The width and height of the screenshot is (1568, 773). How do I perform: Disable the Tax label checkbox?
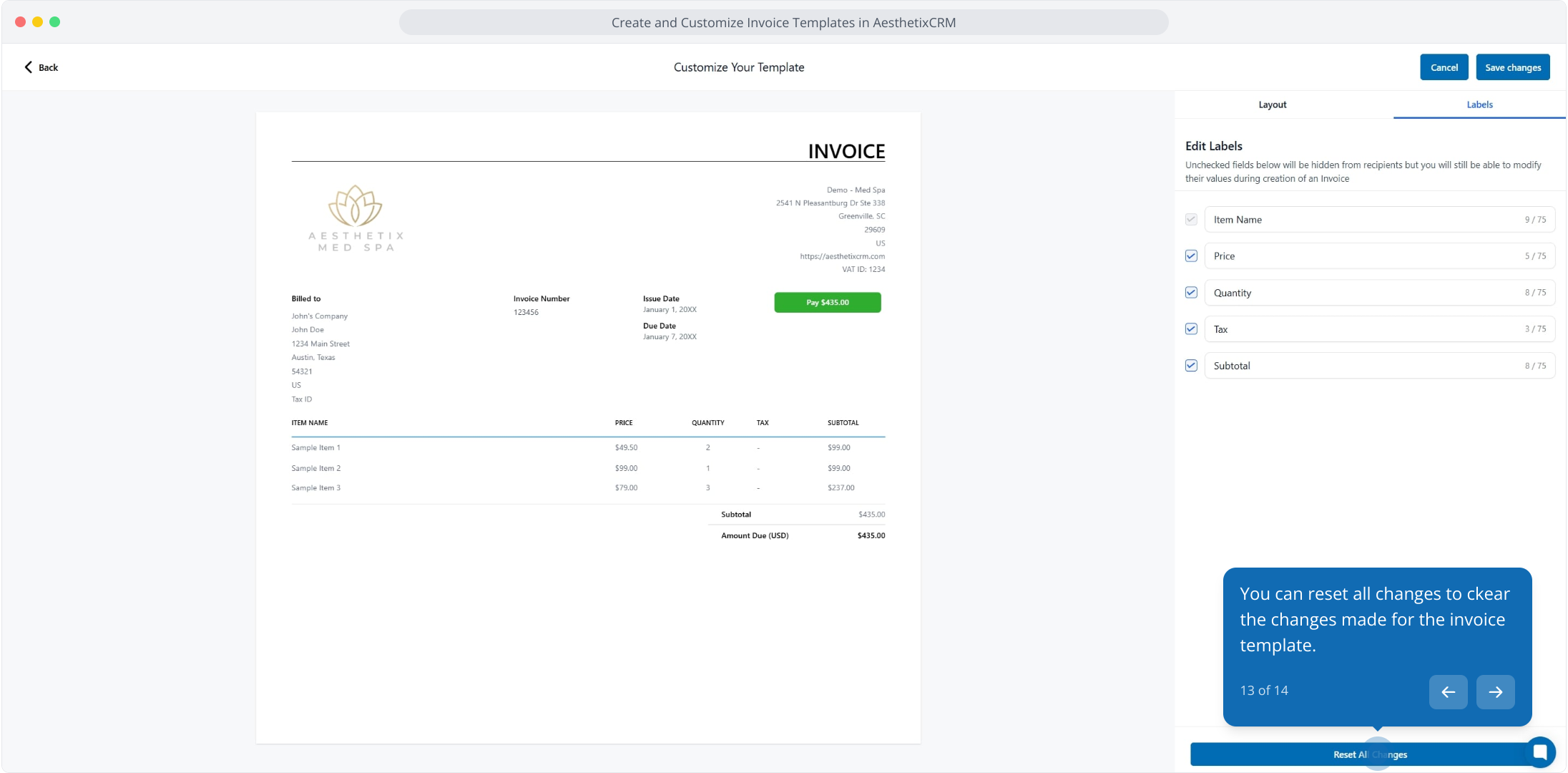pos(1191,329)
